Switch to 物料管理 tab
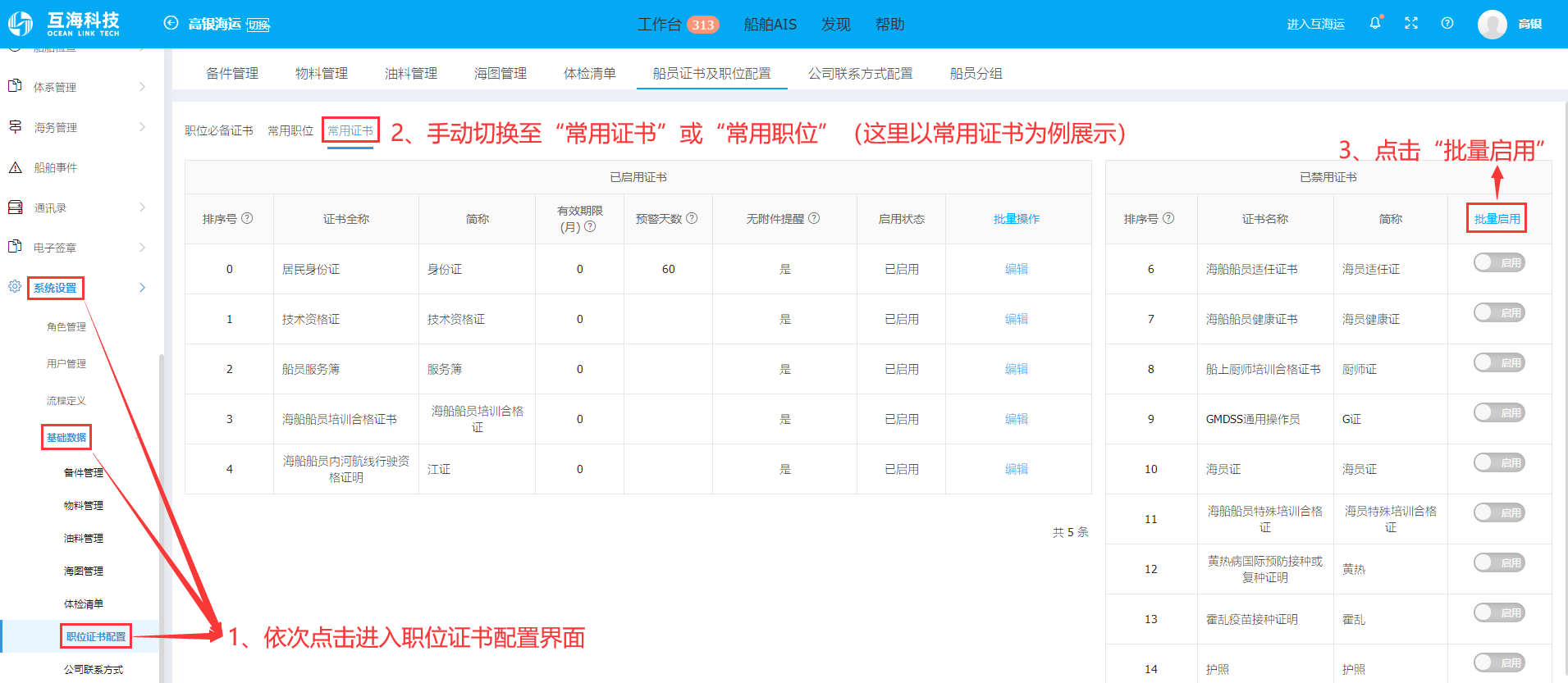 click(x=322, y=73)
